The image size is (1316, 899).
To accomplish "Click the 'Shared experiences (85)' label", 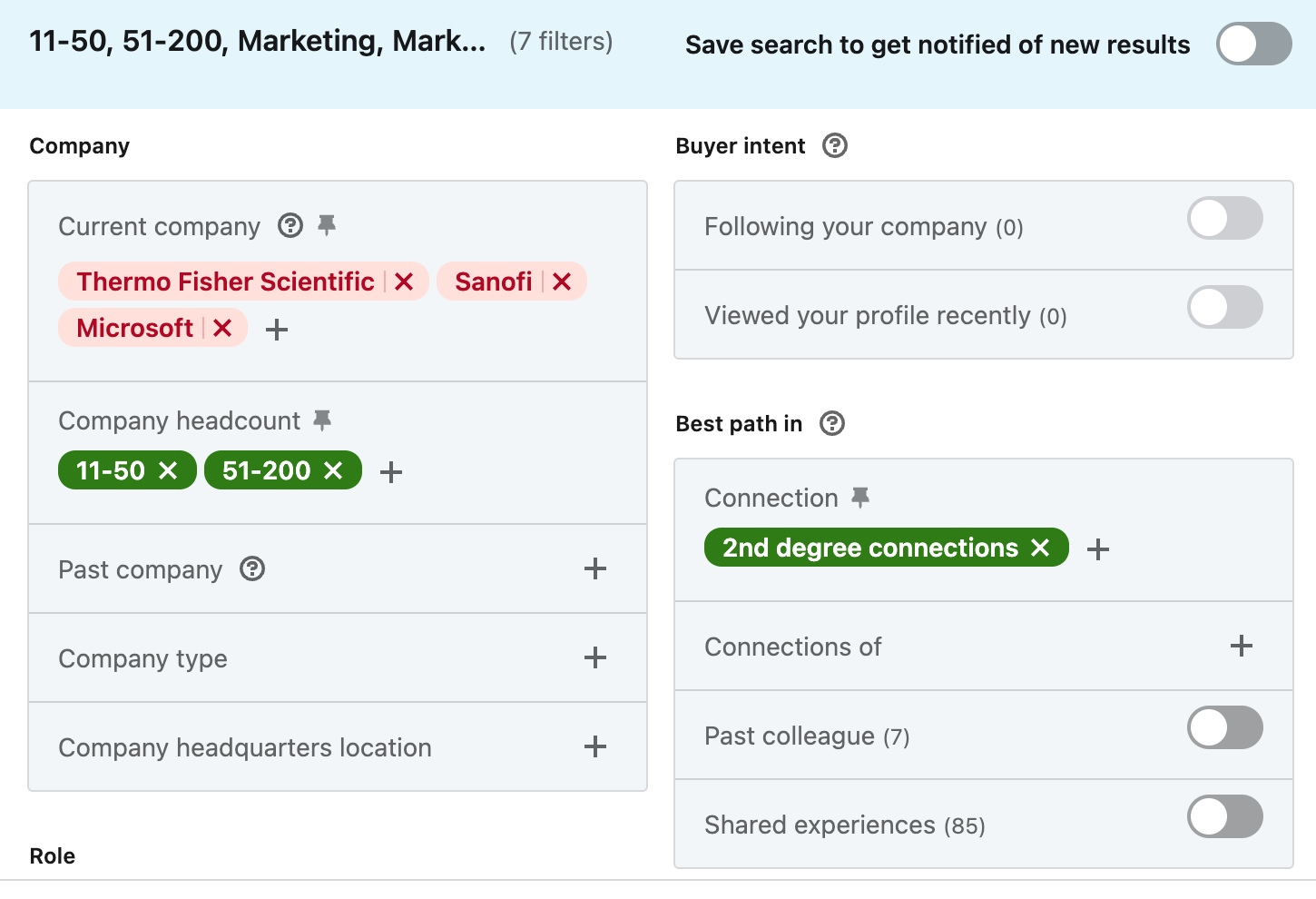I will 845,825.
